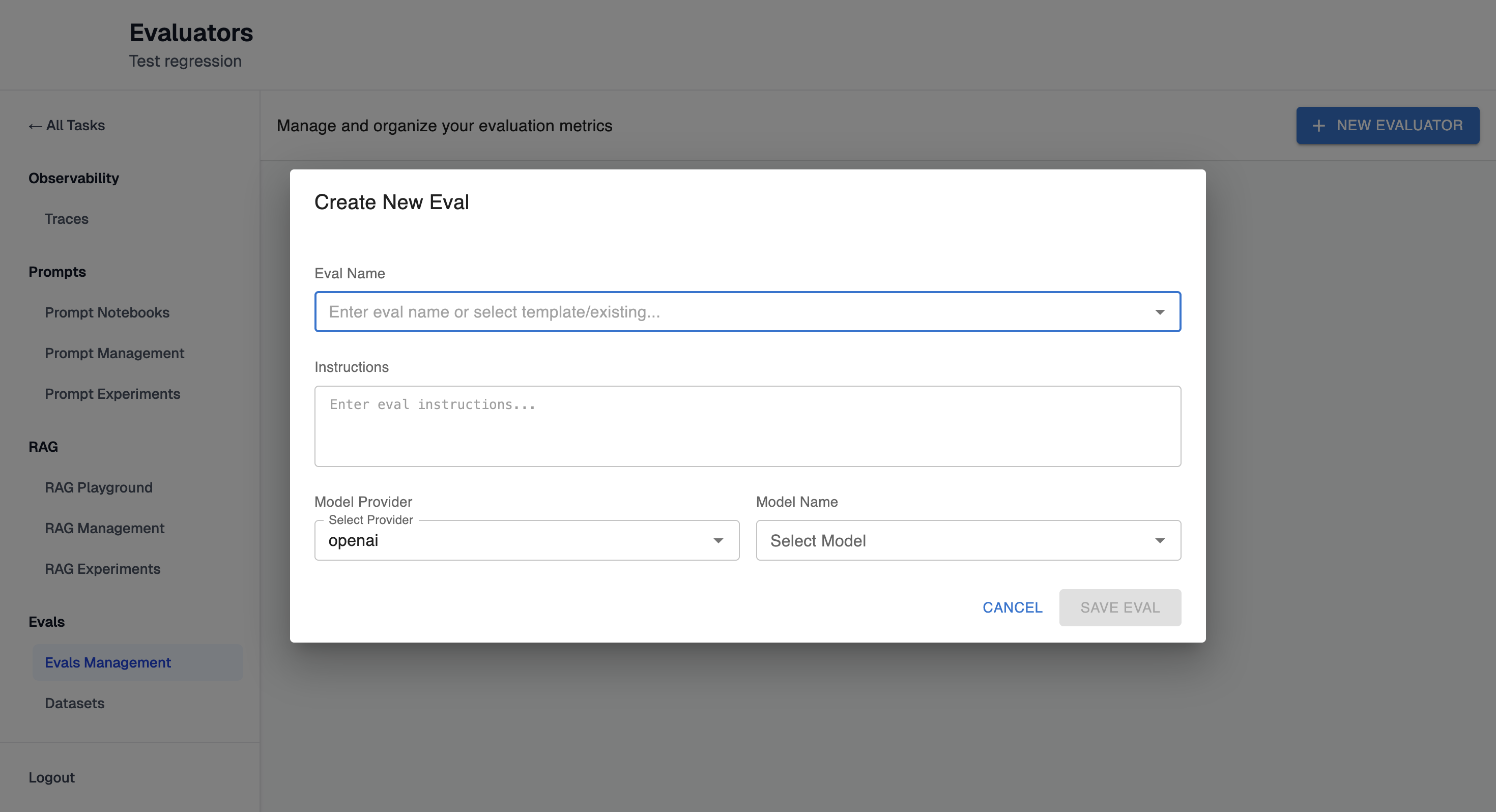Click the Eval Name input field
The height and width of the screenshot is (812, 1496).
coord(732,312)
